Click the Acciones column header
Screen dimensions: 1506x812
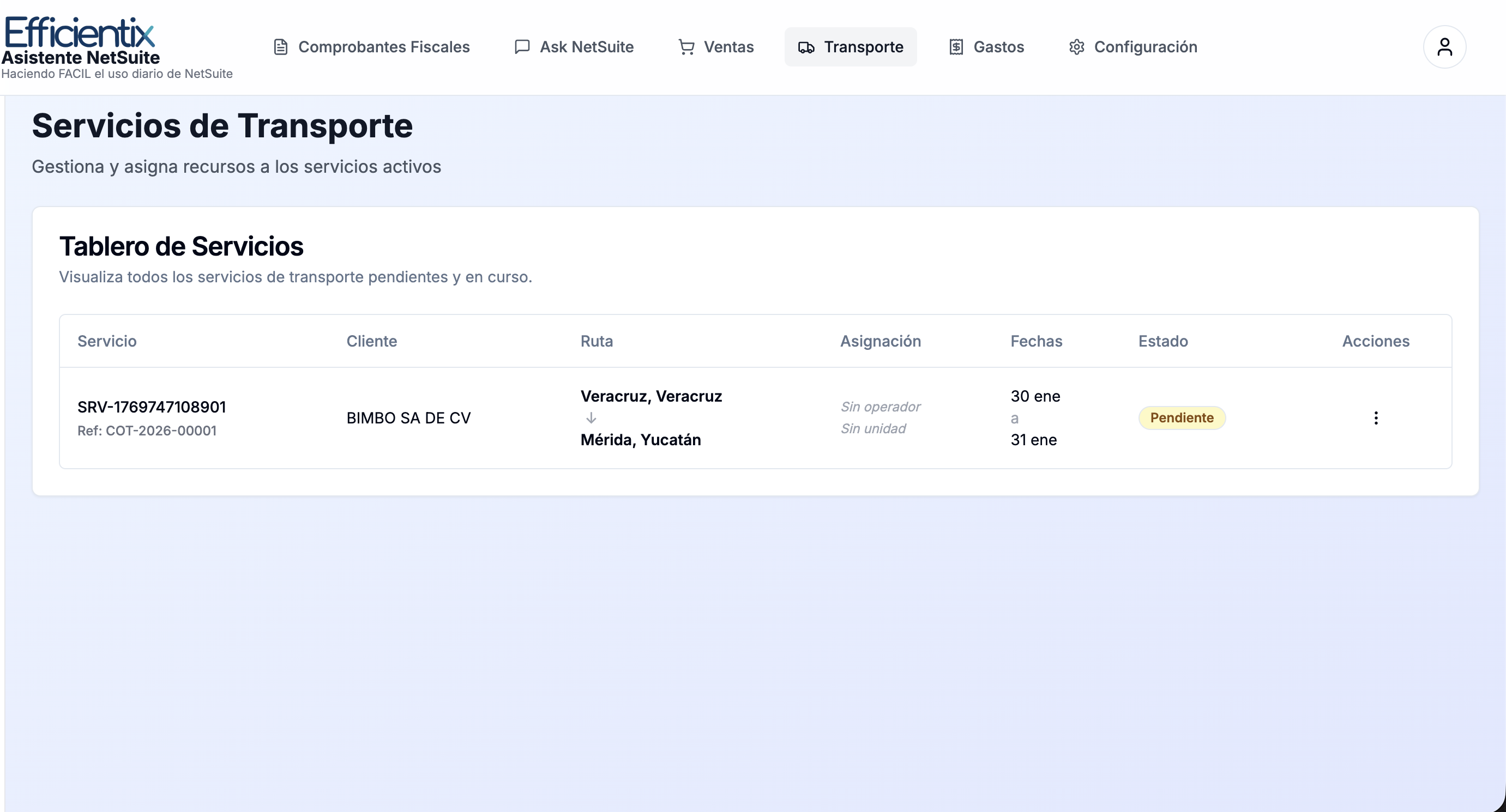coord(1376,341)
